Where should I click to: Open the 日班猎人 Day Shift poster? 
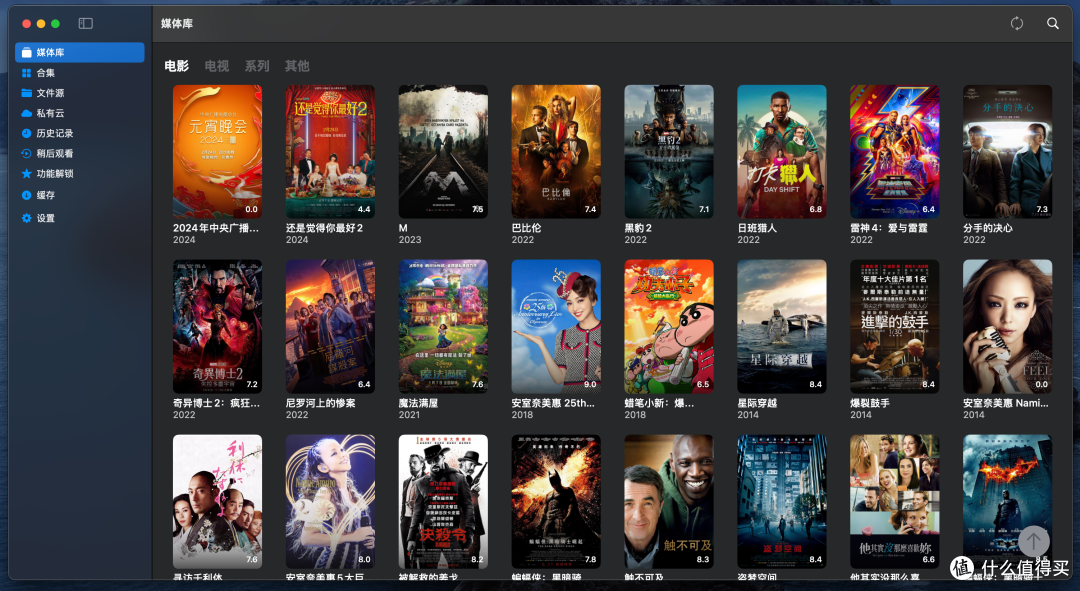(781, 152)
